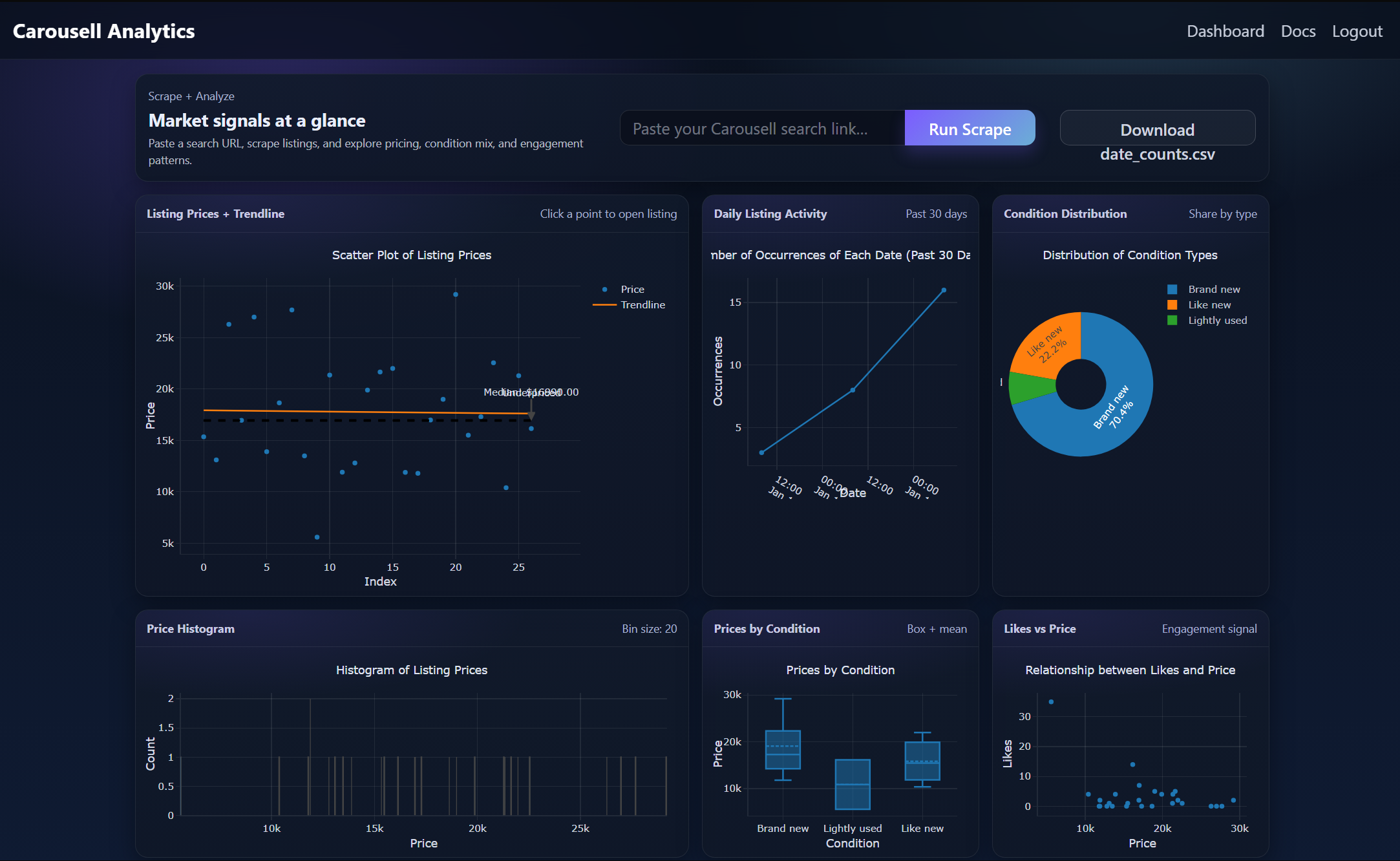Screen dimensions: 1400x861
Task: Click the top-left outlier in Likes vs Price
Action: coord(1051,701)
